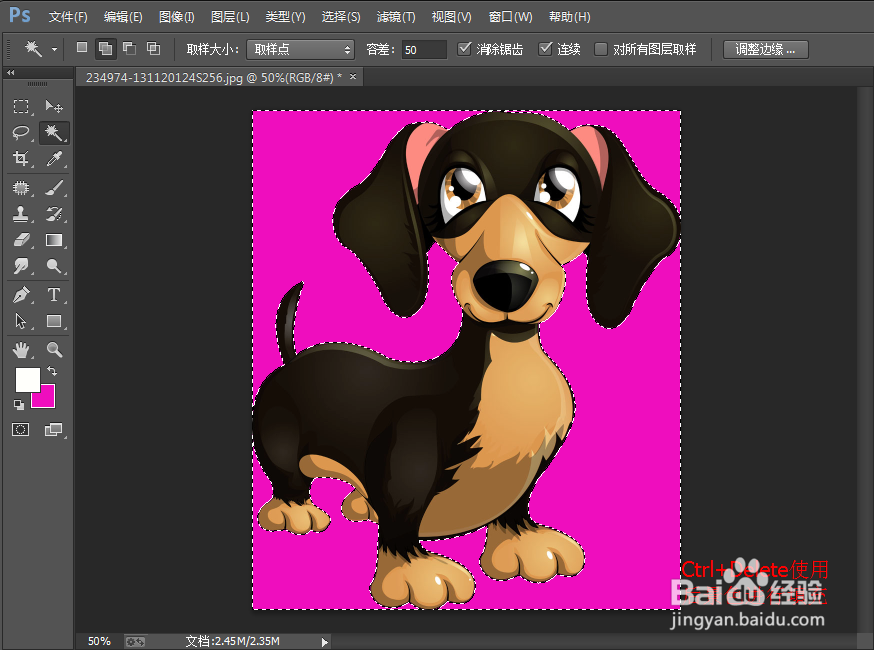Click the tolerance (容差) value field
Viewport: 874px width, 650px height.
click(x=424, y=50)
